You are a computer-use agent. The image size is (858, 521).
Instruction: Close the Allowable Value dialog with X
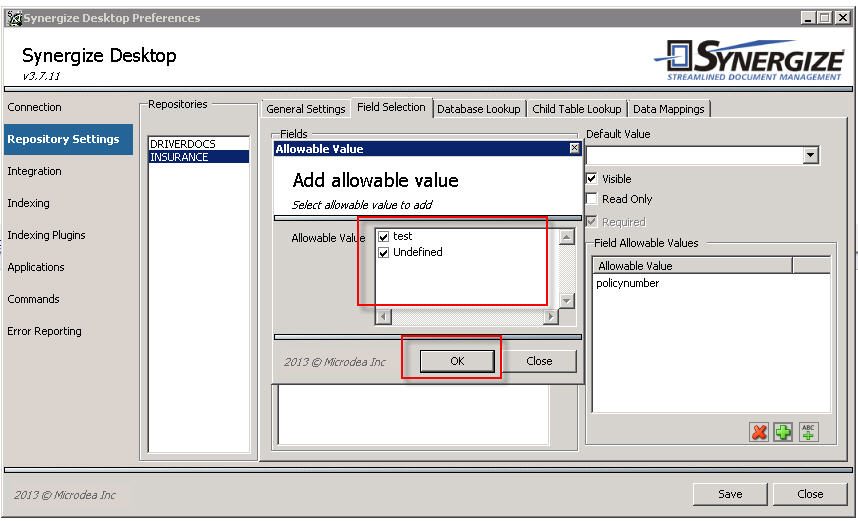(x=574, y=148)
